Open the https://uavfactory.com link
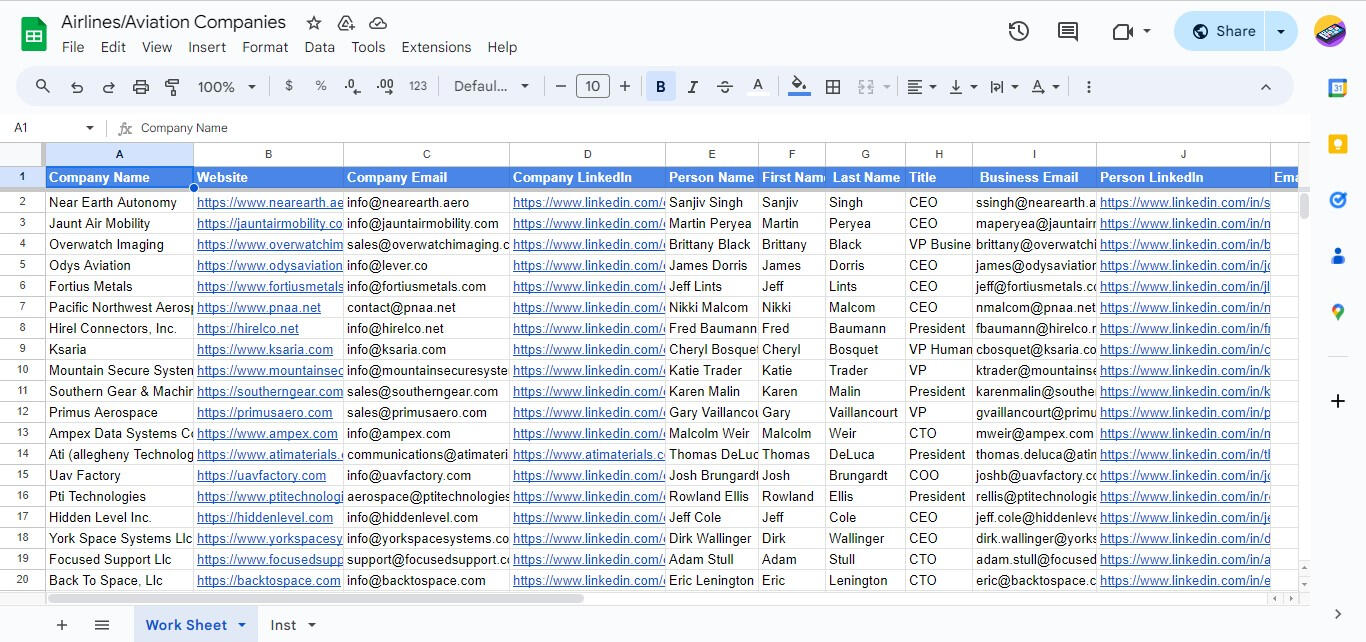 coord(262,475)
